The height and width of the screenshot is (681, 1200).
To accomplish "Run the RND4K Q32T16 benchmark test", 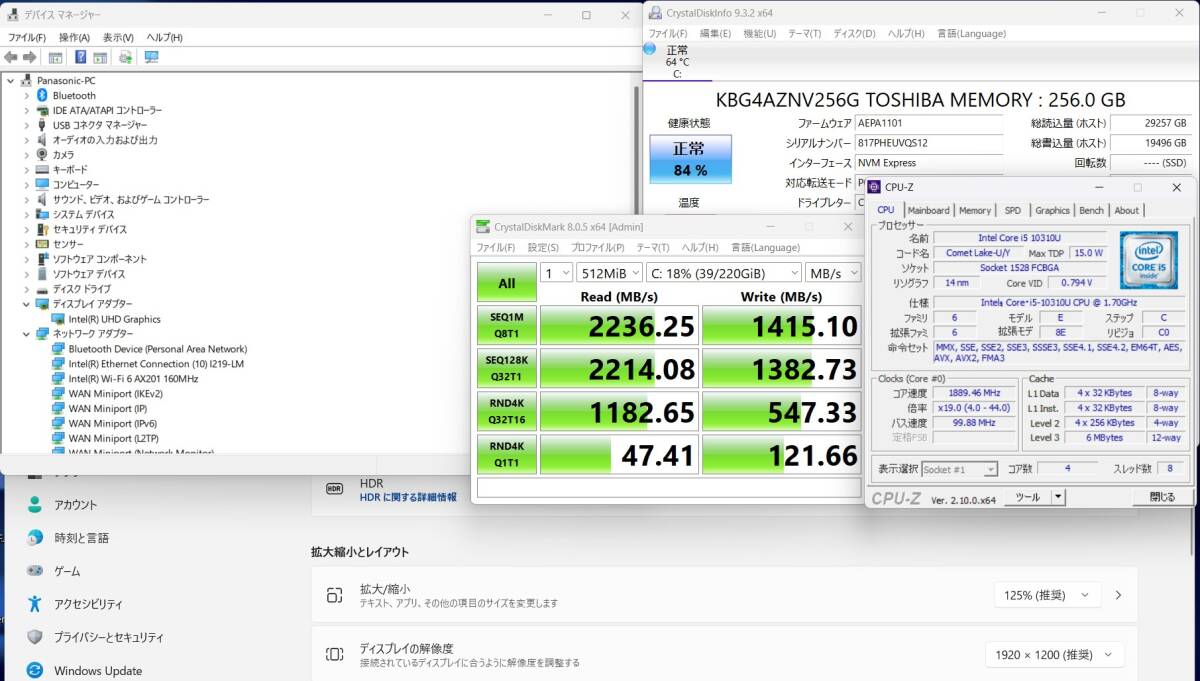I will [x=507, y=412].
